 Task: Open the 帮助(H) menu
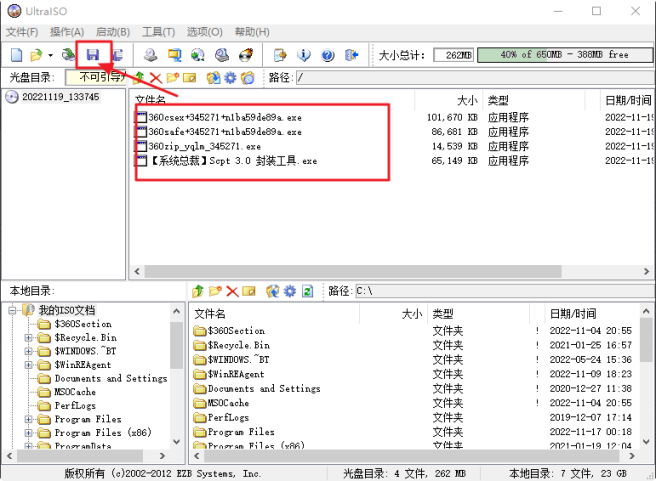point(252,32)
